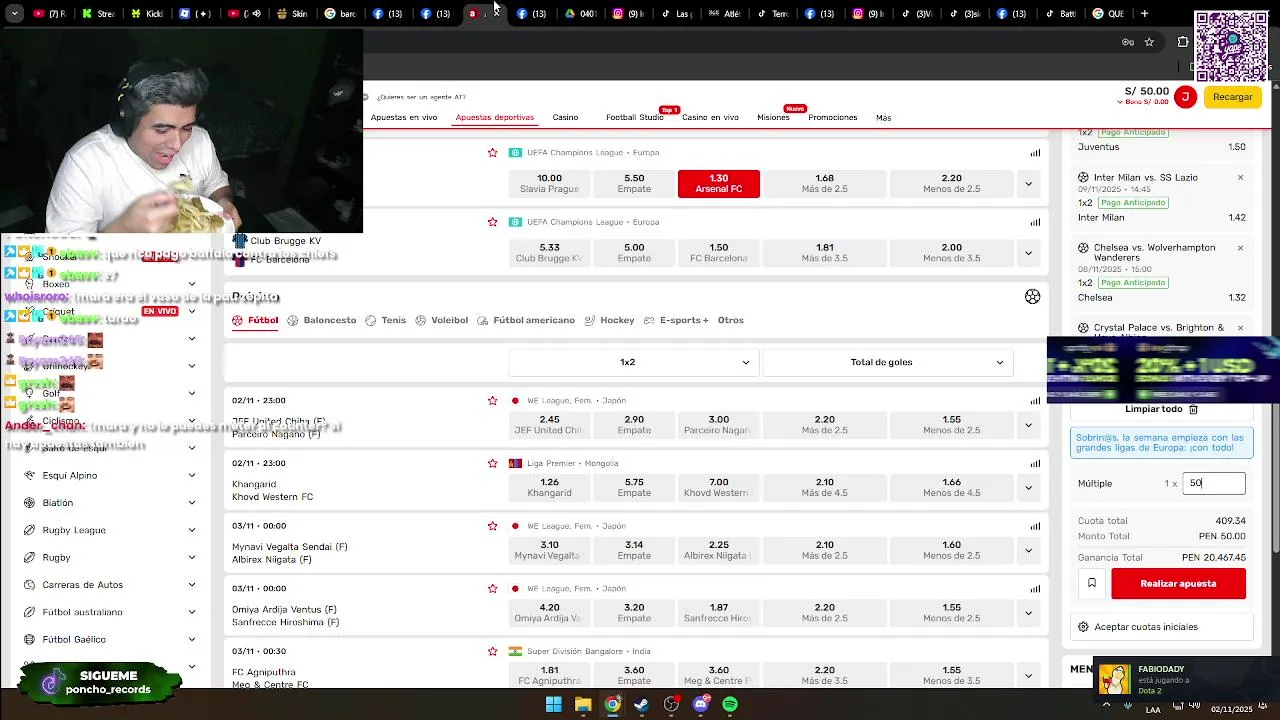
Task: Click trash icon next to Limpiar todo
Action: [x=1193, y=409]
